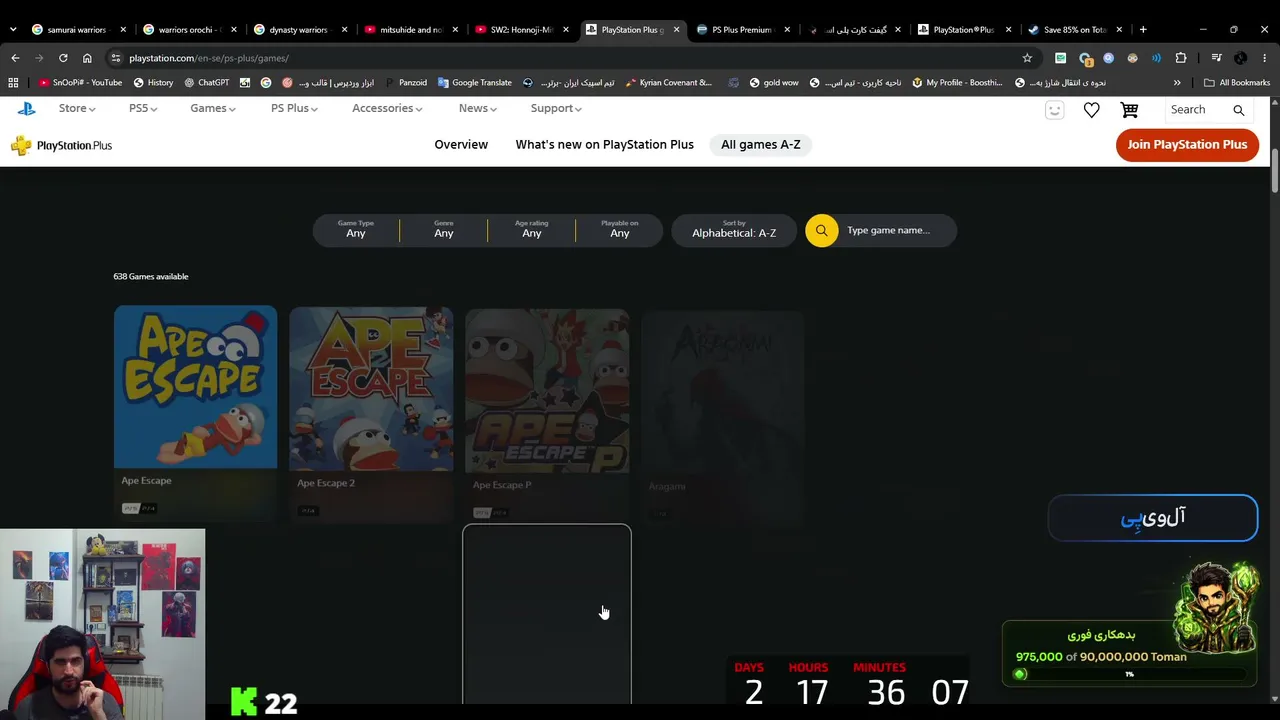The height and width of the screenshot is (720, 1280).
Task: Click the site information icon in address bar
Action: click(116, 58)
